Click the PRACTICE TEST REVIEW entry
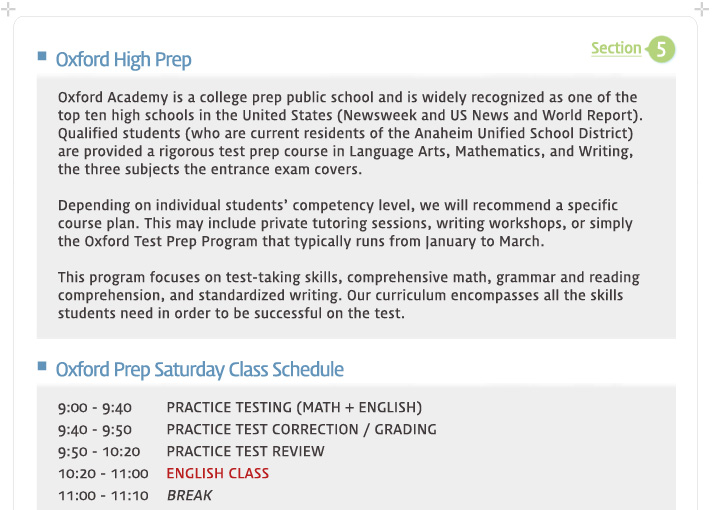Image resolution: width=712 pixels, height=510 pixels. 245,451
